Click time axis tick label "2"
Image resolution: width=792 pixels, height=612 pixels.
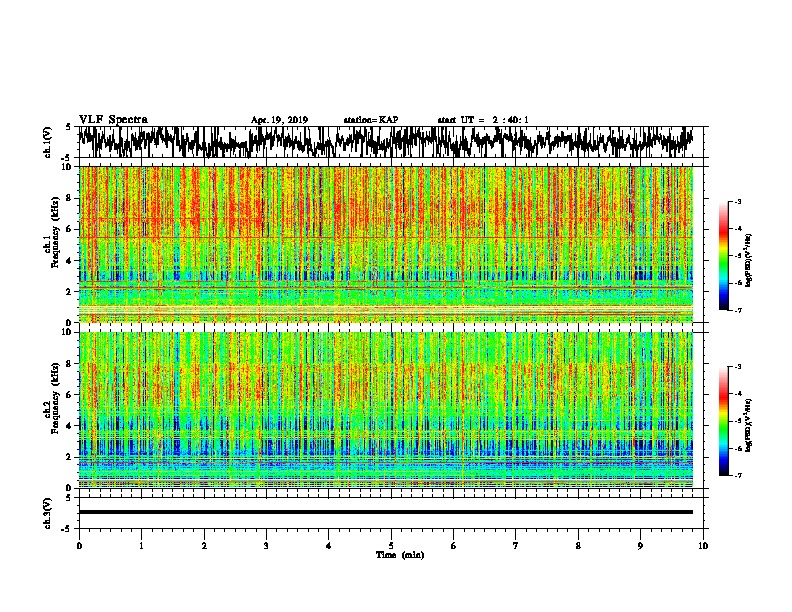(x=204, y=546)
